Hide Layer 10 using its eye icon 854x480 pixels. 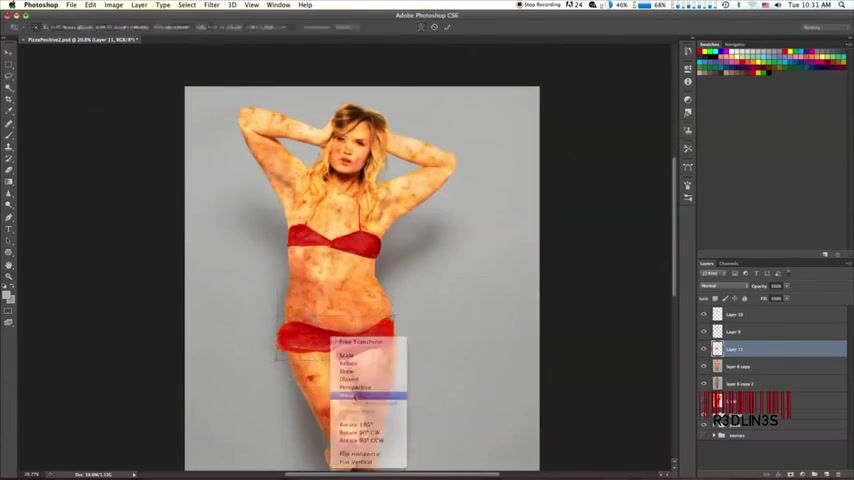click(x=703, y=314)
